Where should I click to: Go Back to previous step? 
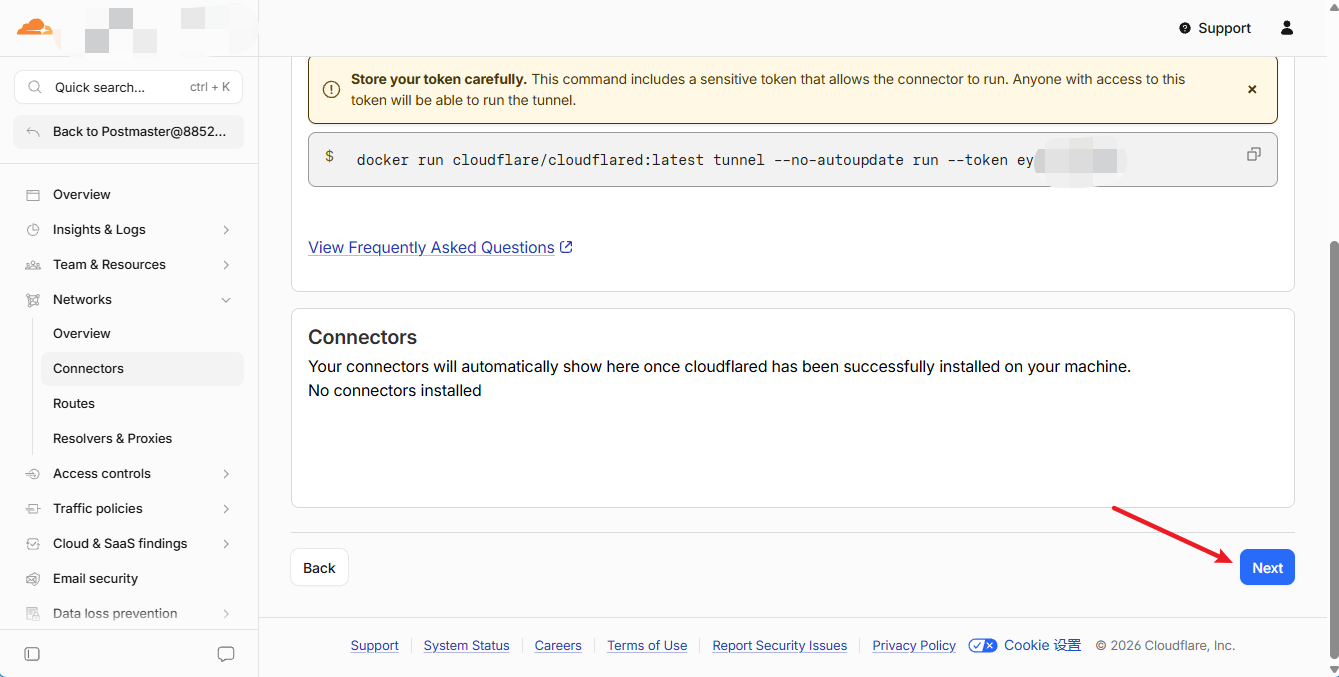pos(319,568)
